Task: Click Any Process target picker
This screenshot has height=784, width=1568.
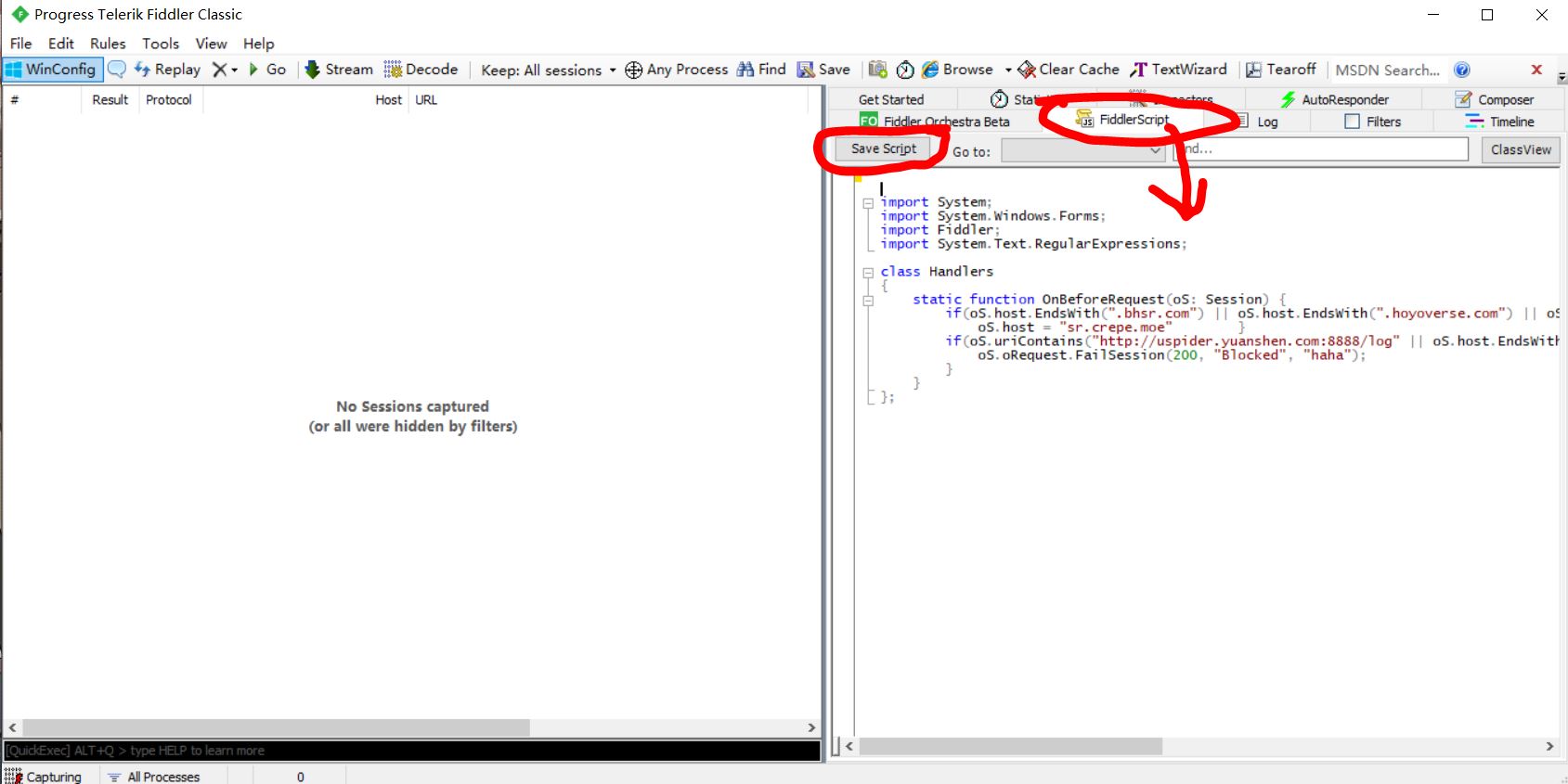Action: [677, 70]
